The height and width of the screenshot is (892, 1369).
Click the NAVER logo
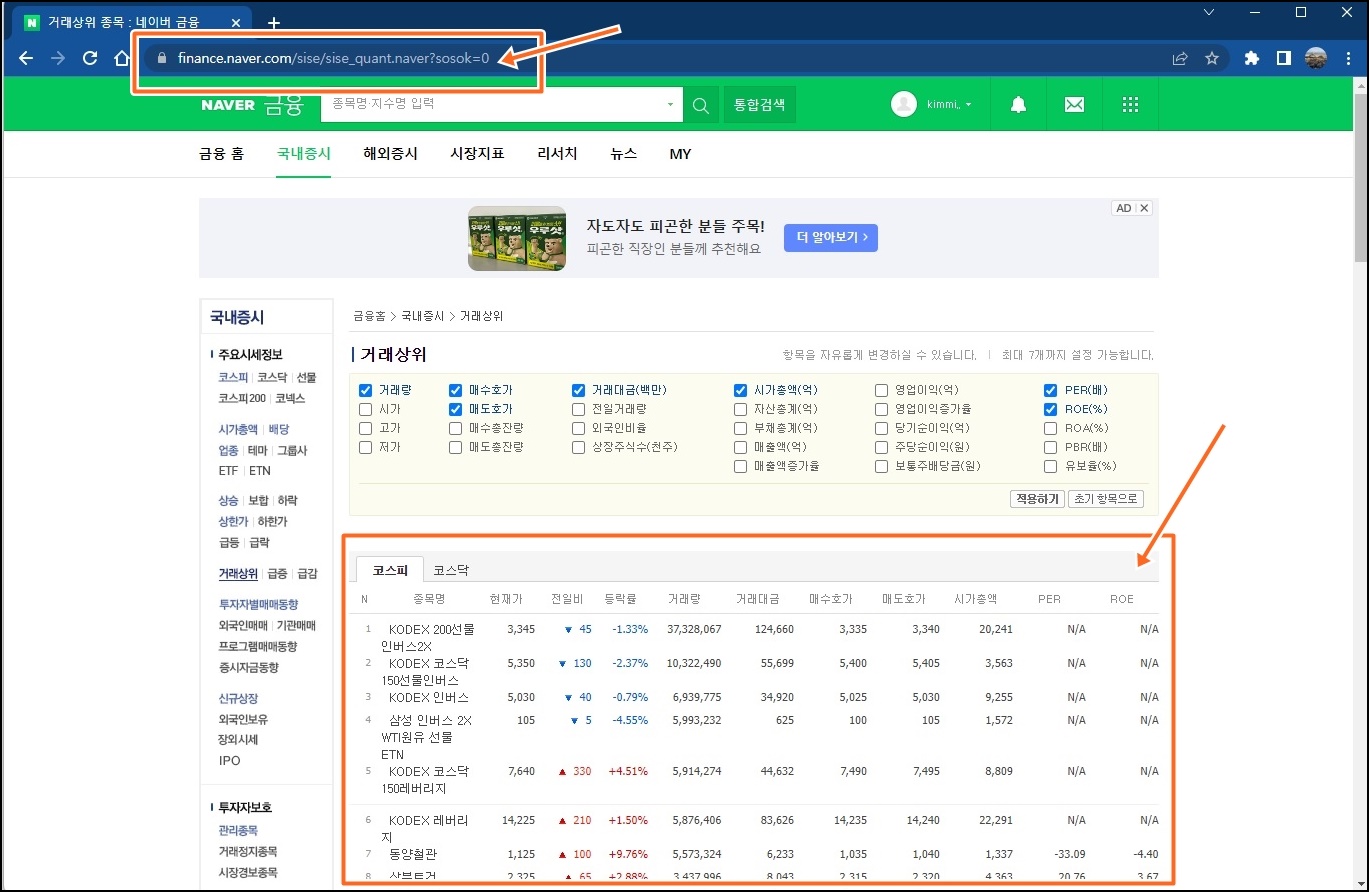pyautogui.click(x=228, y=105)
